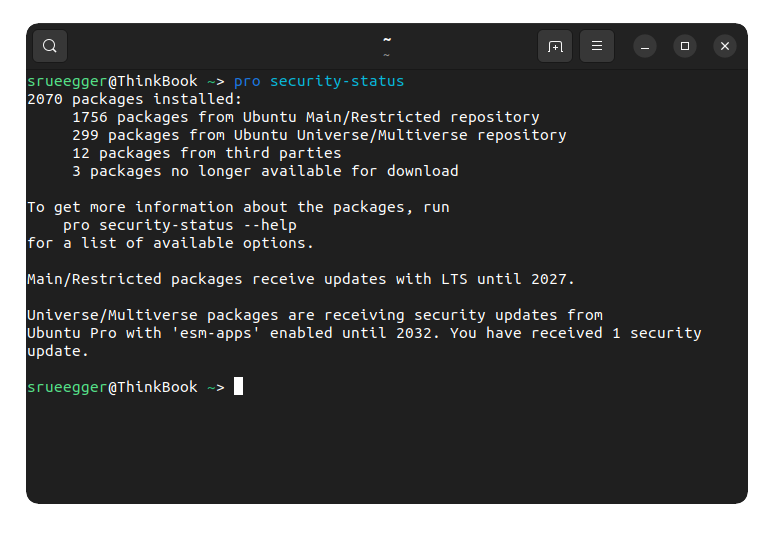774x533 pixels.
Task: Click the 'Universe/Multiverse packages are receiving' line
Action: 315,315
